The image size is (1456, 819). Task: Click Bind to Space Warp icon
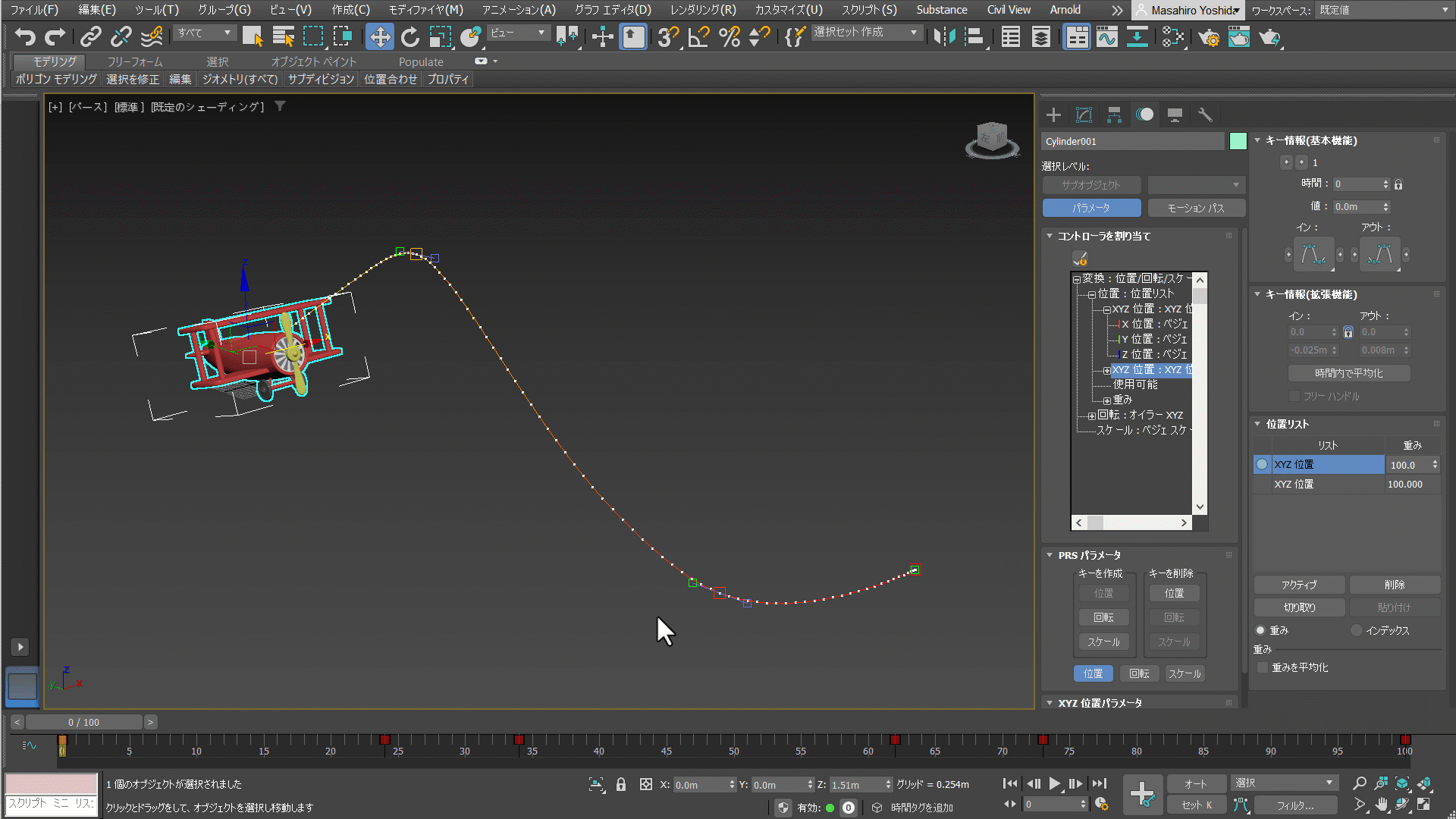pos(152,36)
